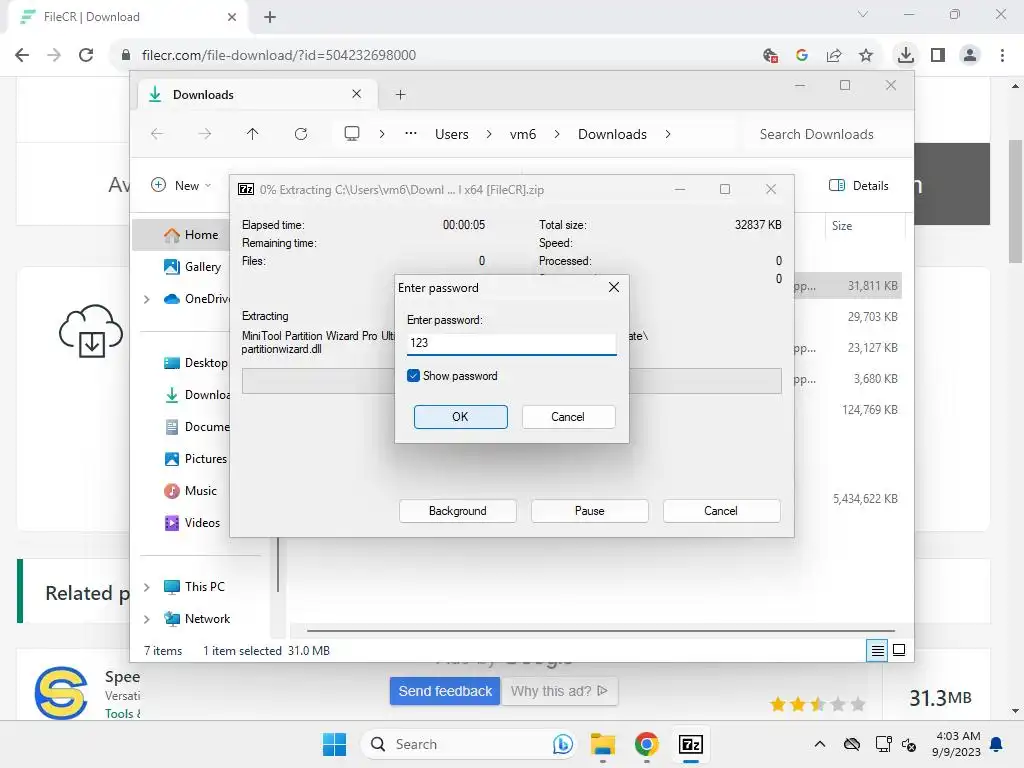1024x768 pixels.
Task: Expand hidden breadcrumb folders ellipsis
Action: pyautogui.click(x=411, y=134)
